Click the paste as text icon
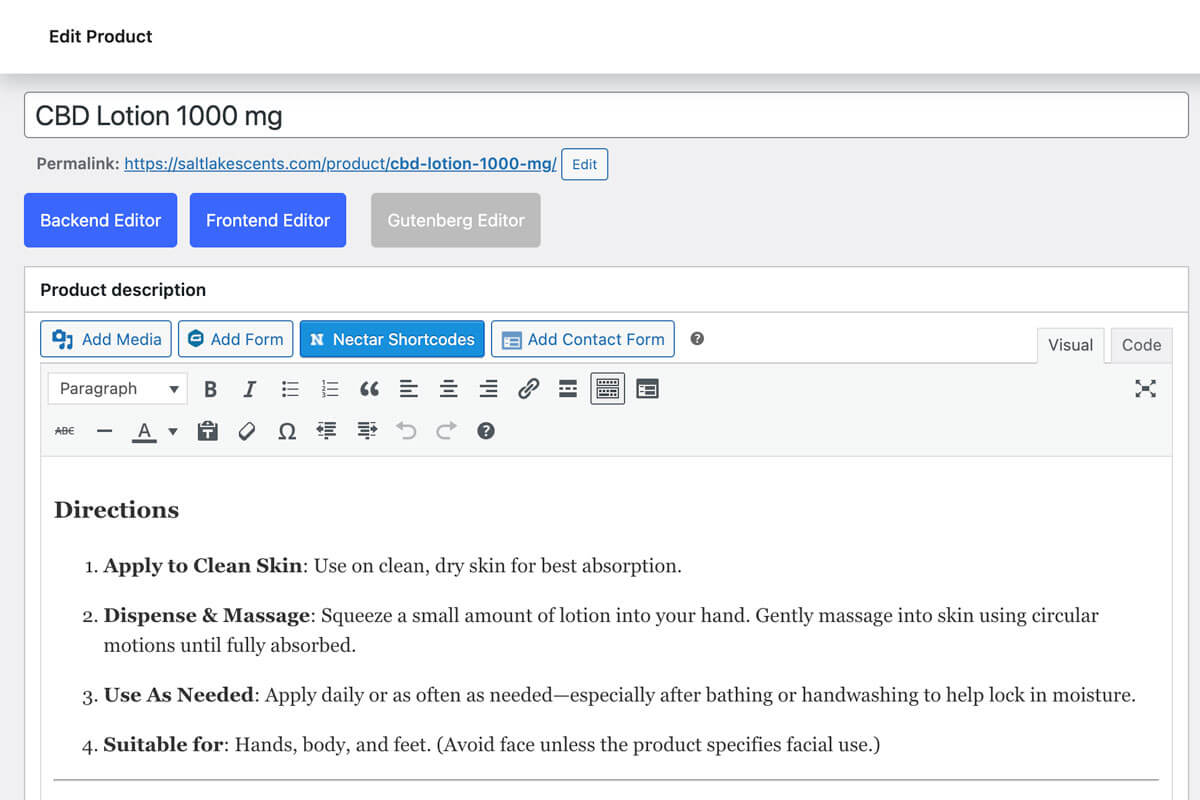Image resolution: width=1200 pixels, height=800 pixels. 207,431
